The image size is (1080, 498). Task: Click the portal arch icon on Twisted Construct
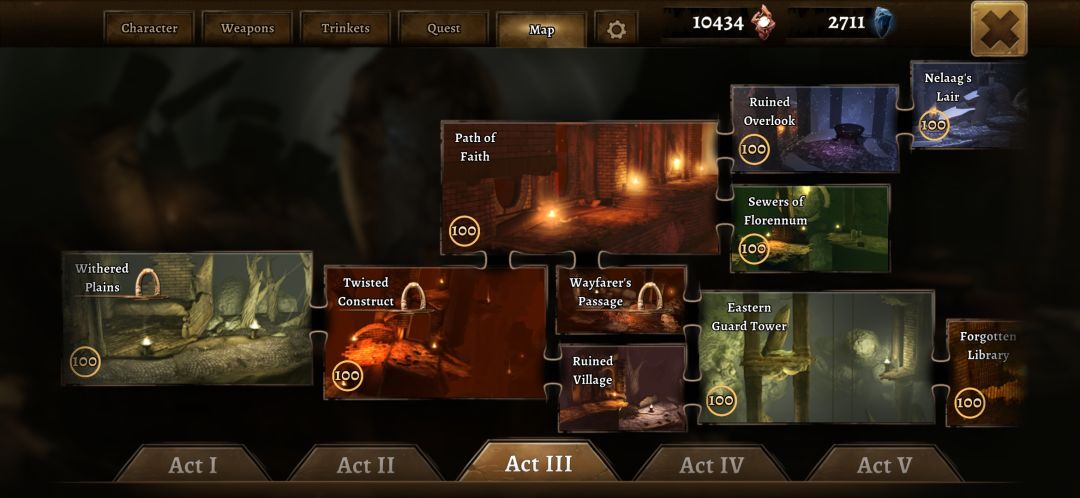413,297
